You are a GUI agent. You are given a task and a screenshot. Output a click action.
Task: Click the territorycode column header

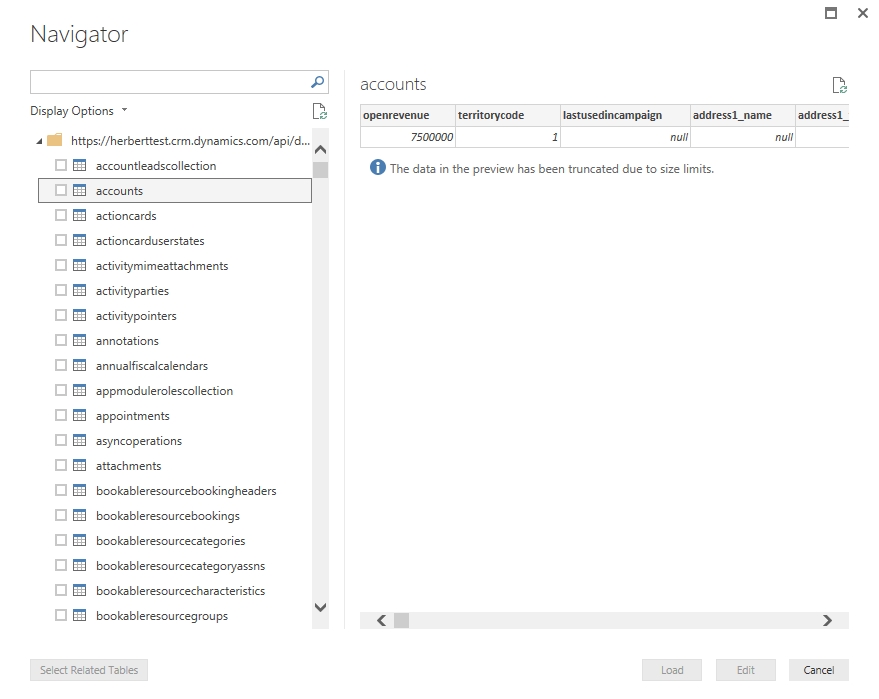click(508, 115)
